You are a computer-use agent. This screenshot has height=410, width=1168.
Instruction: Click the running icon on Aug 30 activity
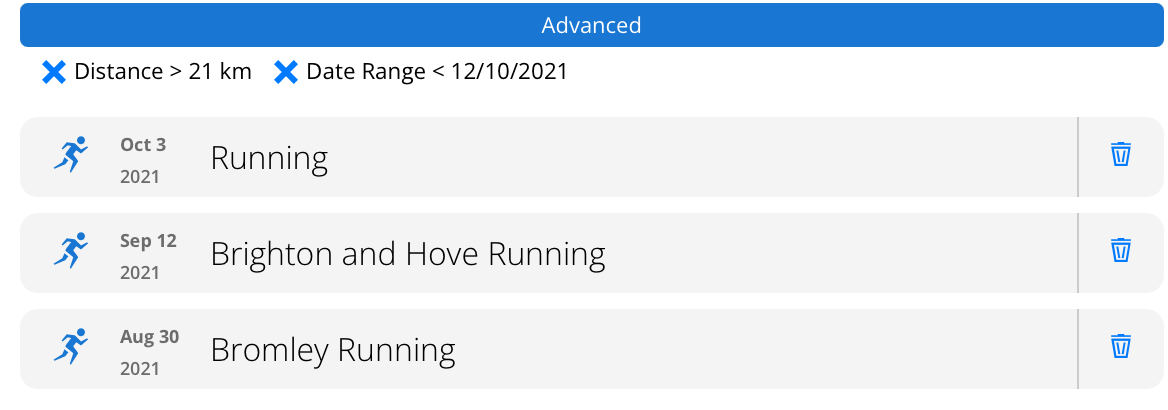click(x=72, y=347)
